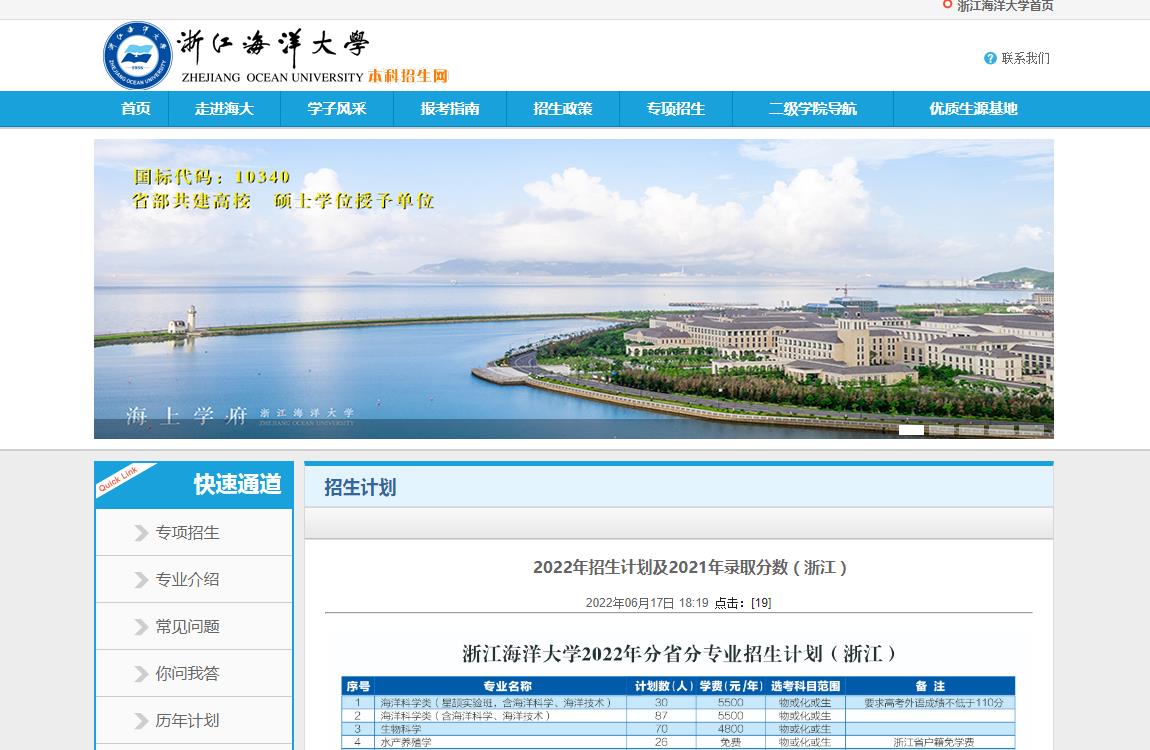1150x750 pixels.
Task: Select the last banner slide indicator
Action: coord(1031,430)
